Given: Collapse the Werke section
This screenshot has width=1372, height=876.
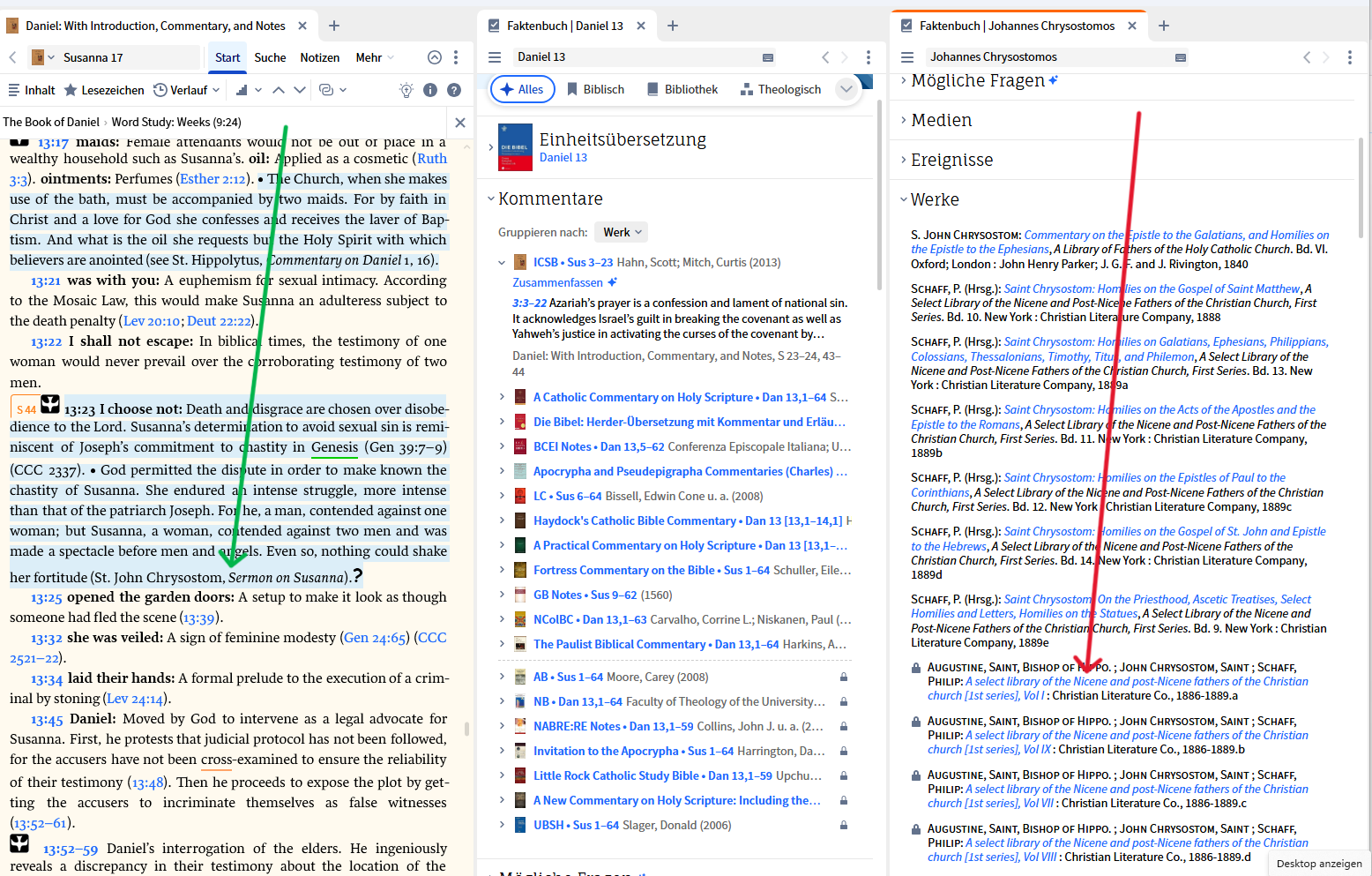Looking at the screenshot, I should 934,199.
